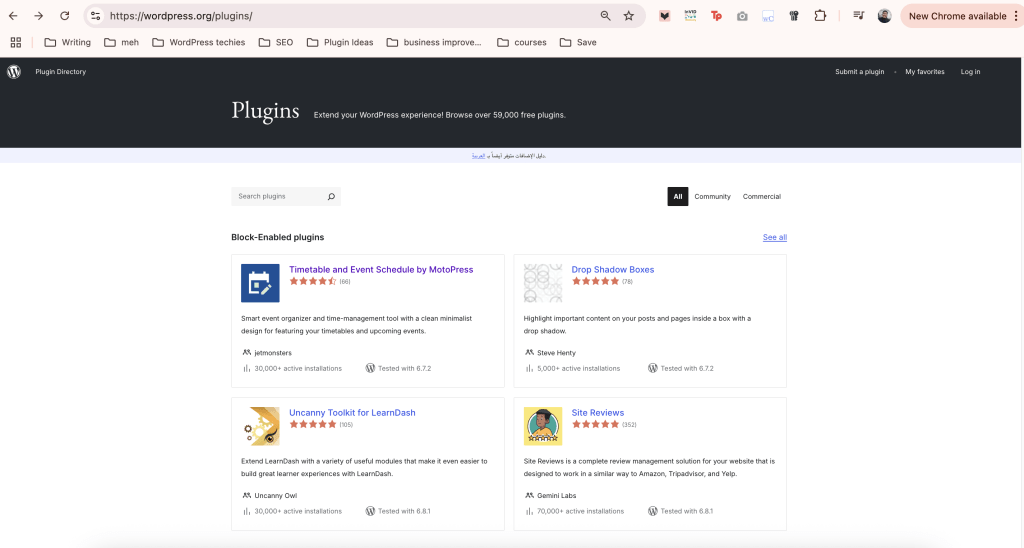Click the WordPress logo icon
Viewport: 1024px width, 548px height.
pos(14,72)
